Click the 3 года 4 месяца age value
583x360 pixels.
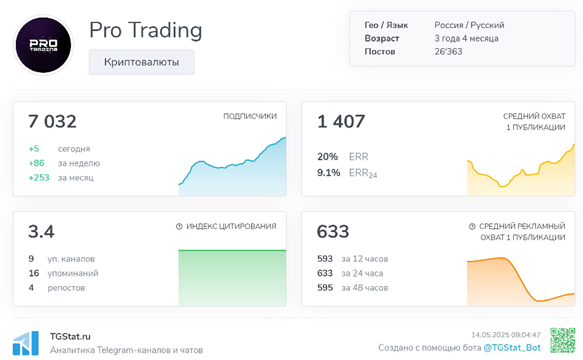466,38
